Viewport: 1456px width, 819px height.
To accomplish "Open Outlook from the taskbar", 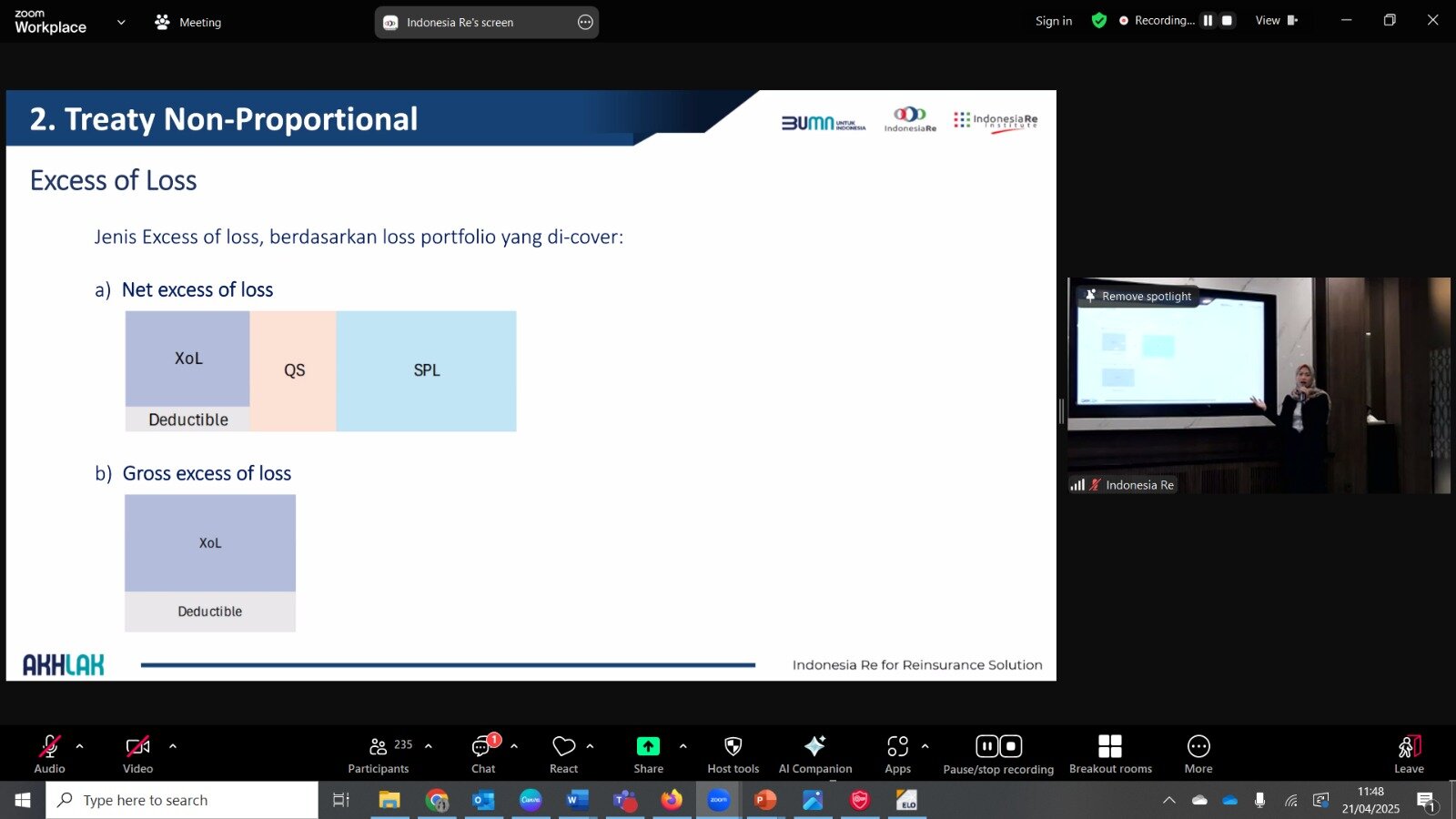I will click(x=483, y=800).
